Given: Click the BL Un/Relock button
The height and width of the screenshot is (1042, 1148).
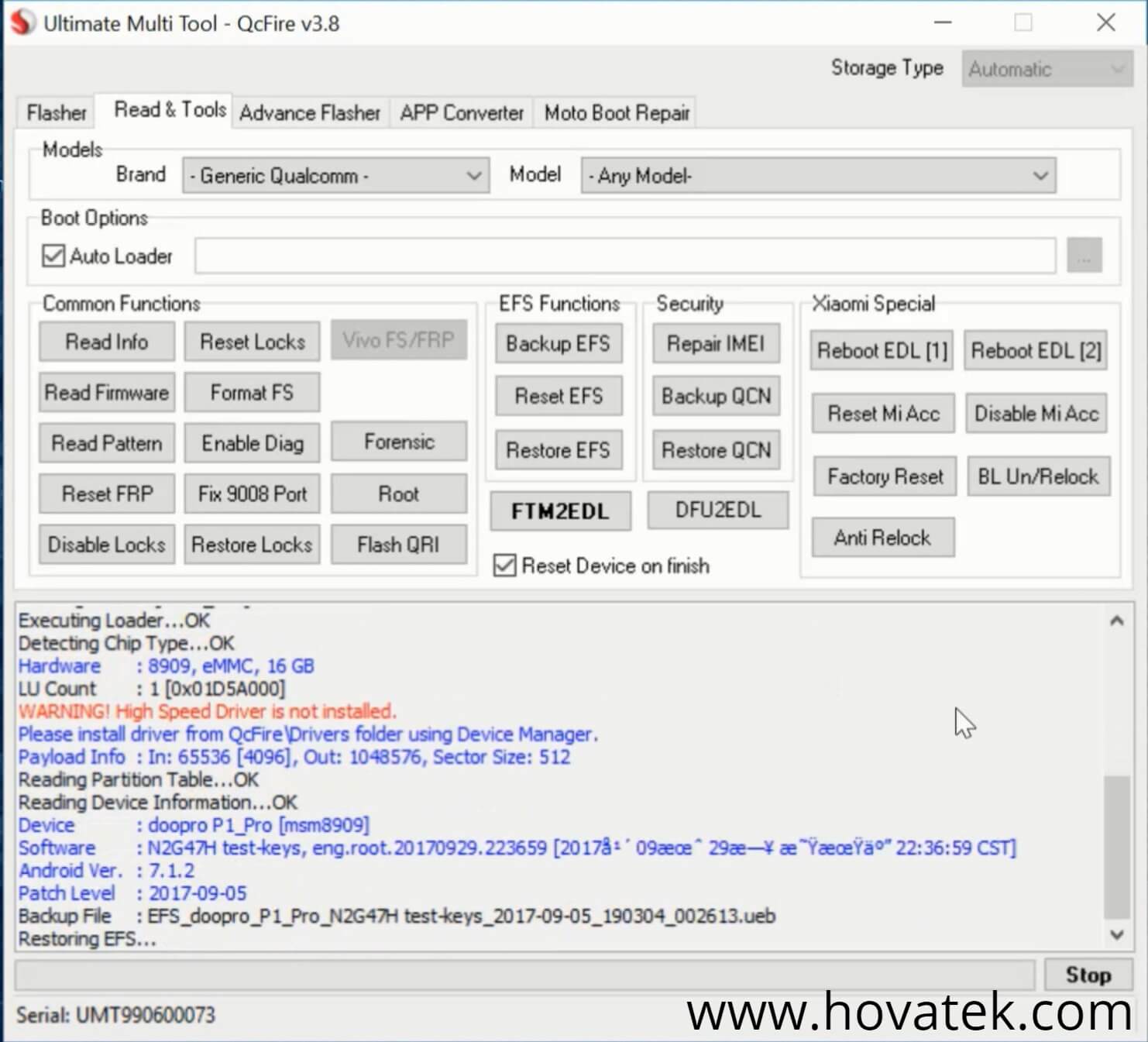Looking at the screenshot, I should (x=1038, y=476).
